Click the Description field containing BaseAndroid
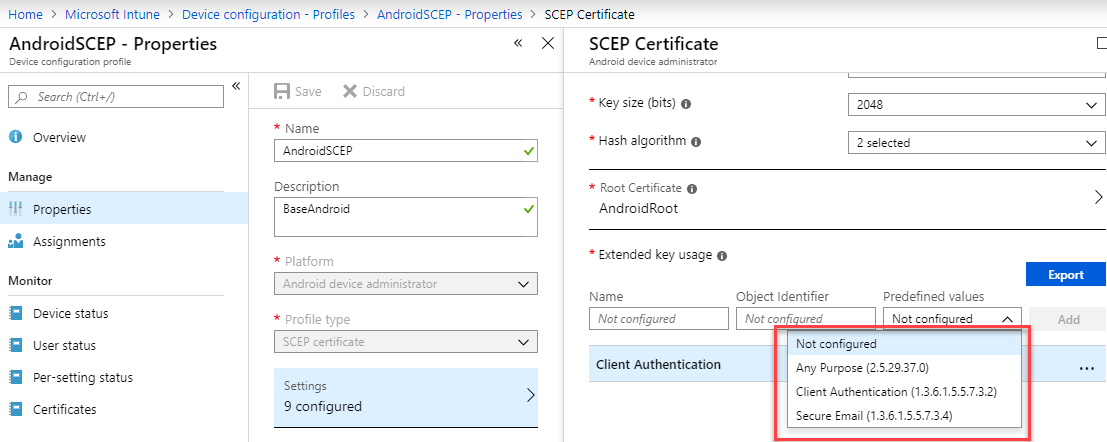The image size is (1107, 442). [x=405, y=217]
